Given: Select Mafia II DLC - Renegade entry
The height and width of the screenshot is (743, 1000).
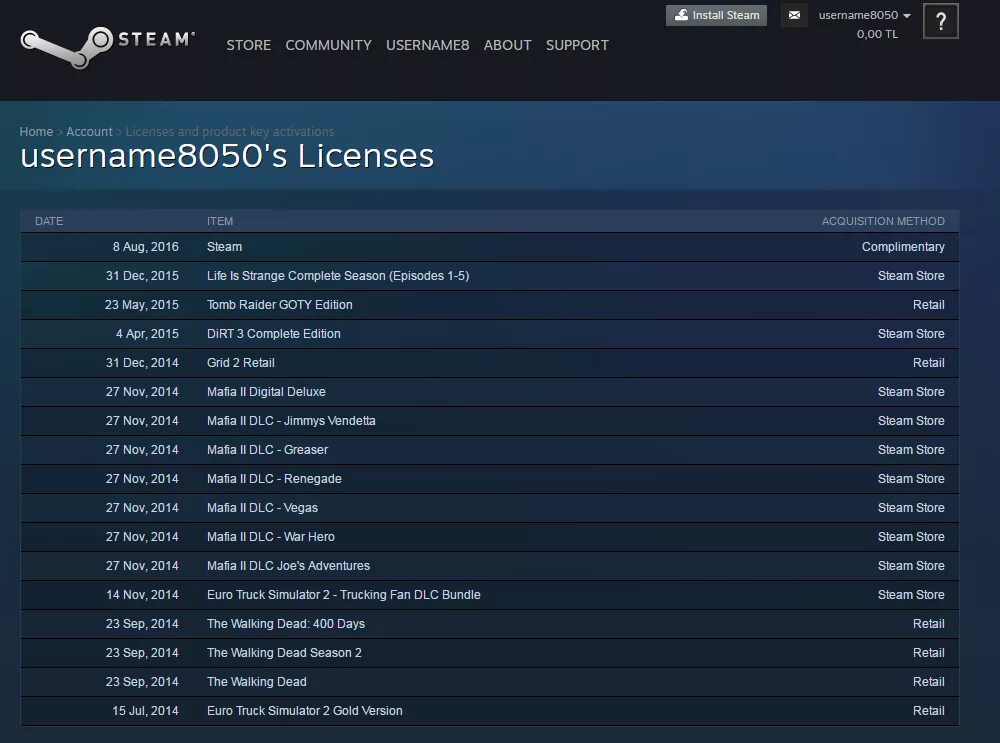Looking at the screenshot, I should pos(274,479).
